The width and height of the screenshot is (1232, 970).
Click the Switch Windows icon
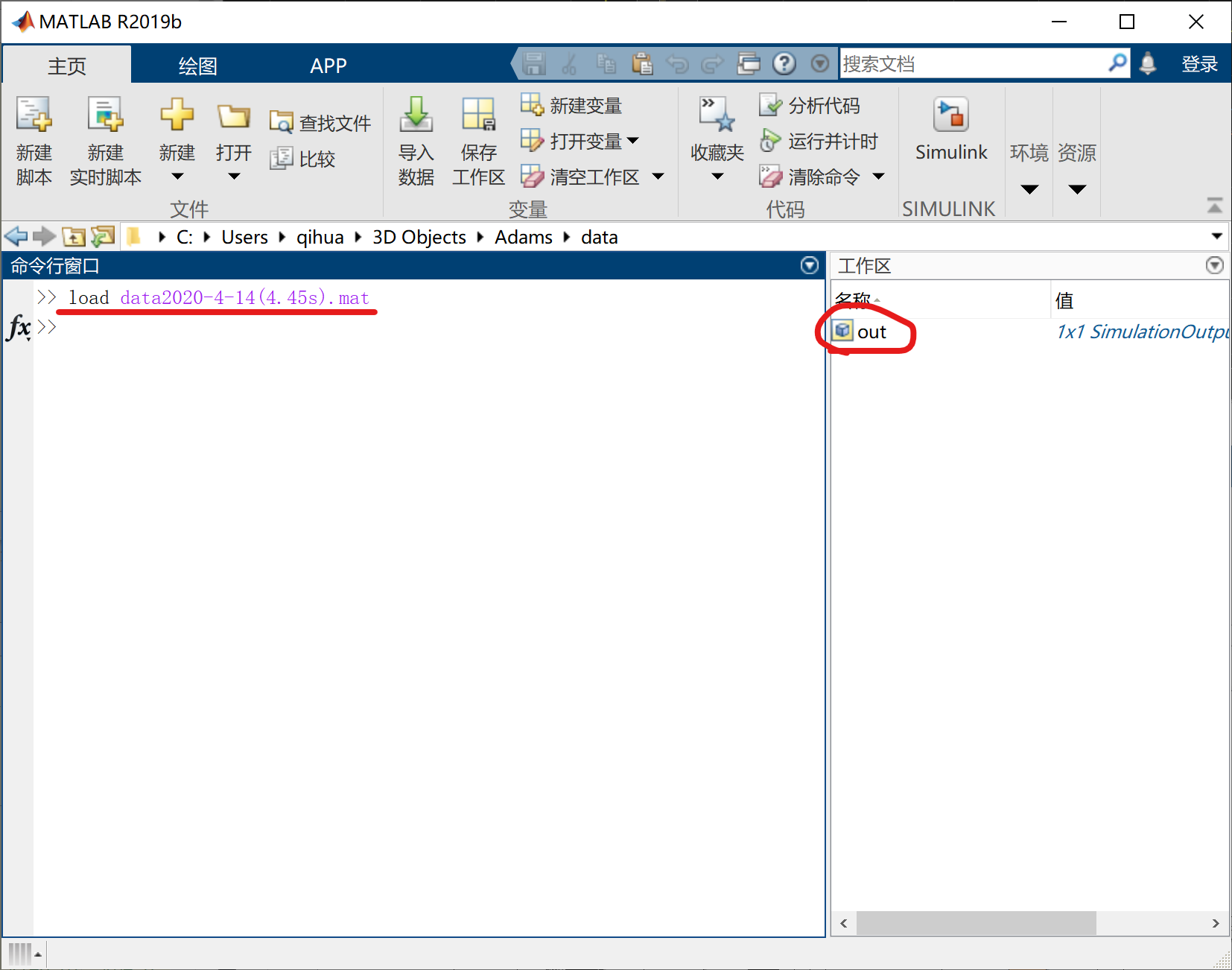(x=749, y=64)
